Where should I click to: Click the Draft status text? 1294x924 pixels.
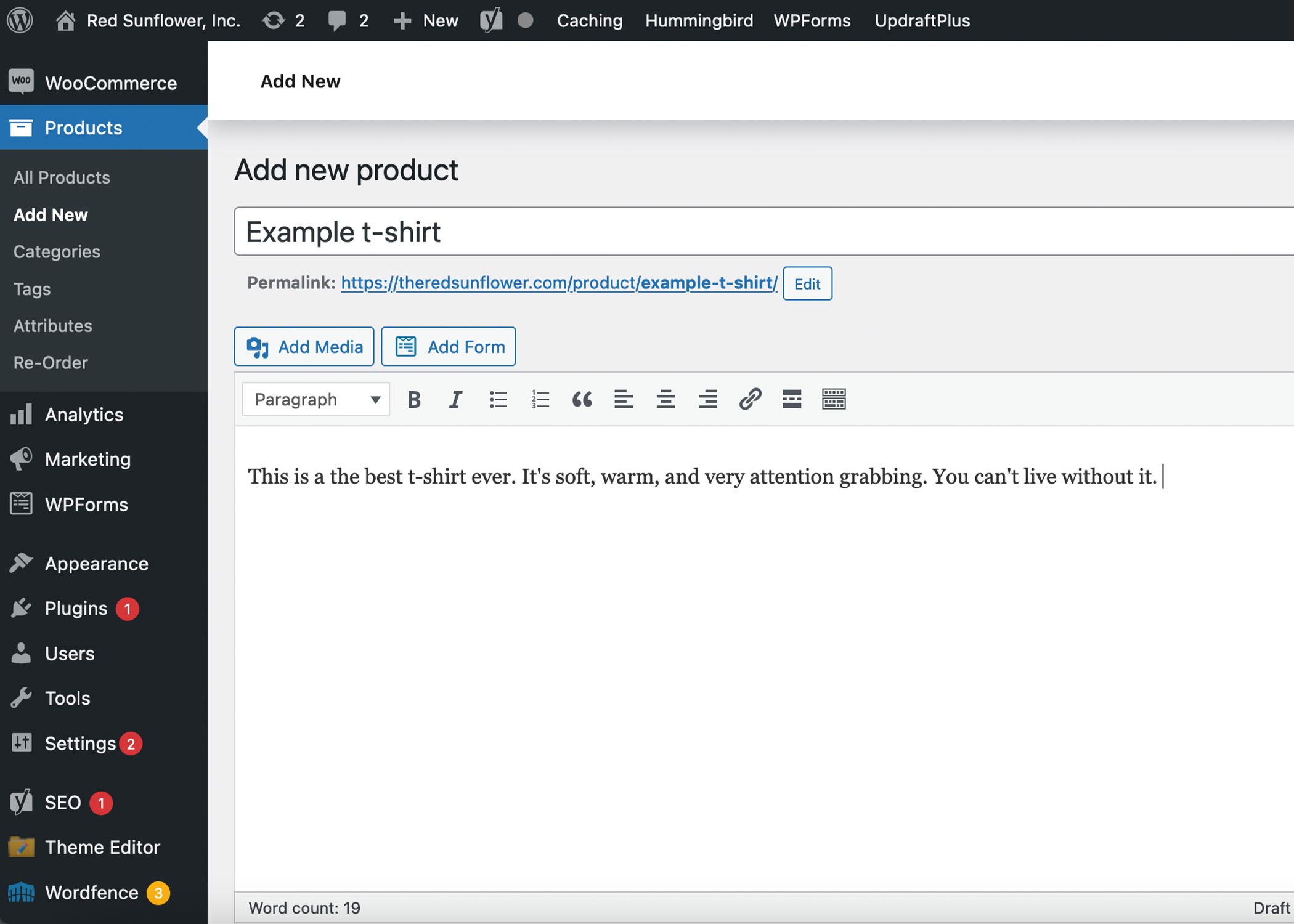pyautogui.click(x=1272, y=907)
